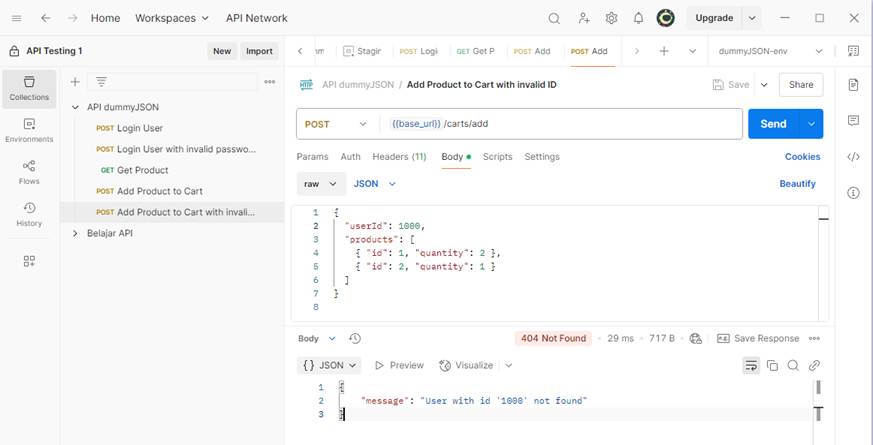
Task: Open the History sidebar panel
Action: click(29, 214)
